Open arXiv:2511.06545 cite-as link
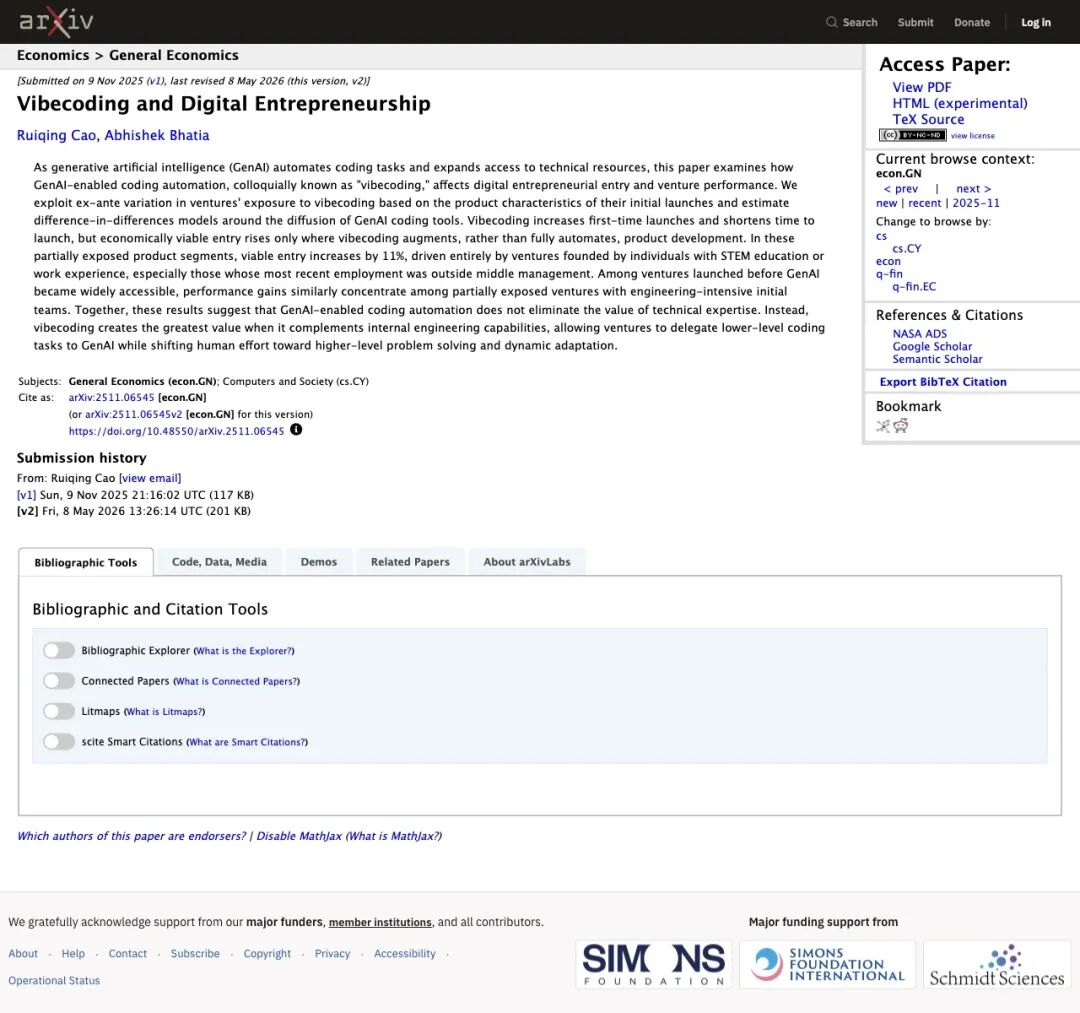Screen dimensions: 1080x1013 [112, 397]
